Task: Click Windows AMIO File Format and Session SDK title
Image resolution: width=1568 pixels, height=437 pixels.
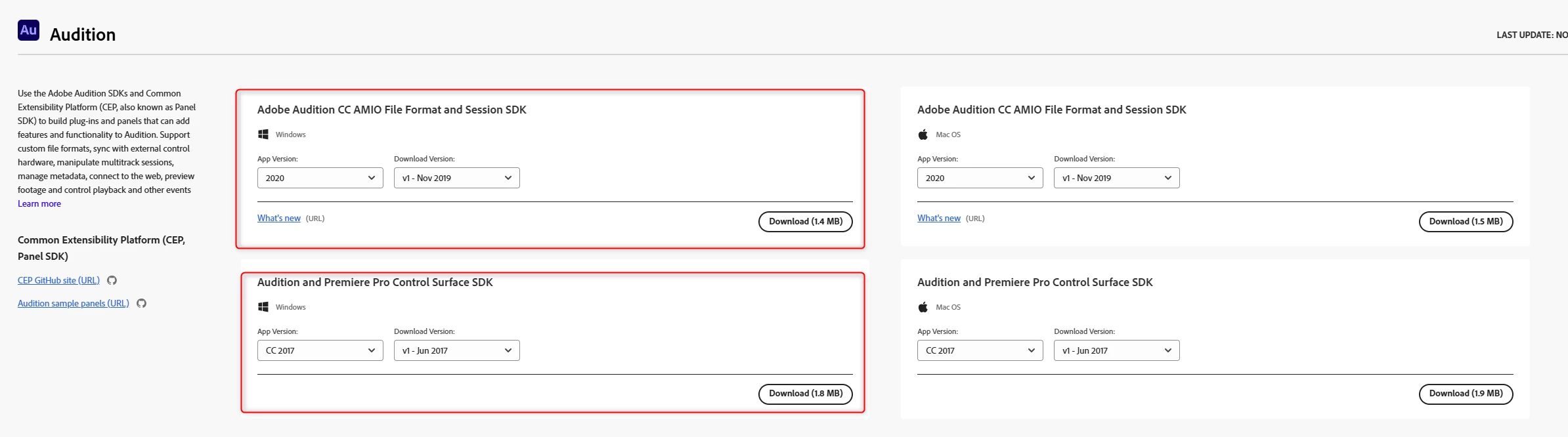Action: coord(391,110)
